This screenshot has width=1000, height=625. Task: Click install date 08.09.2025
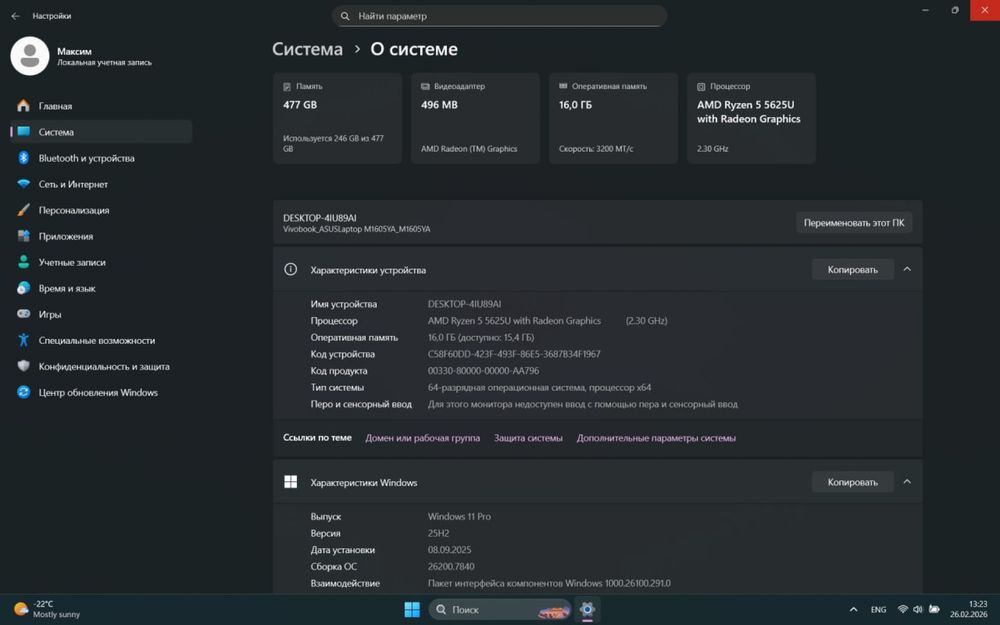450,549
